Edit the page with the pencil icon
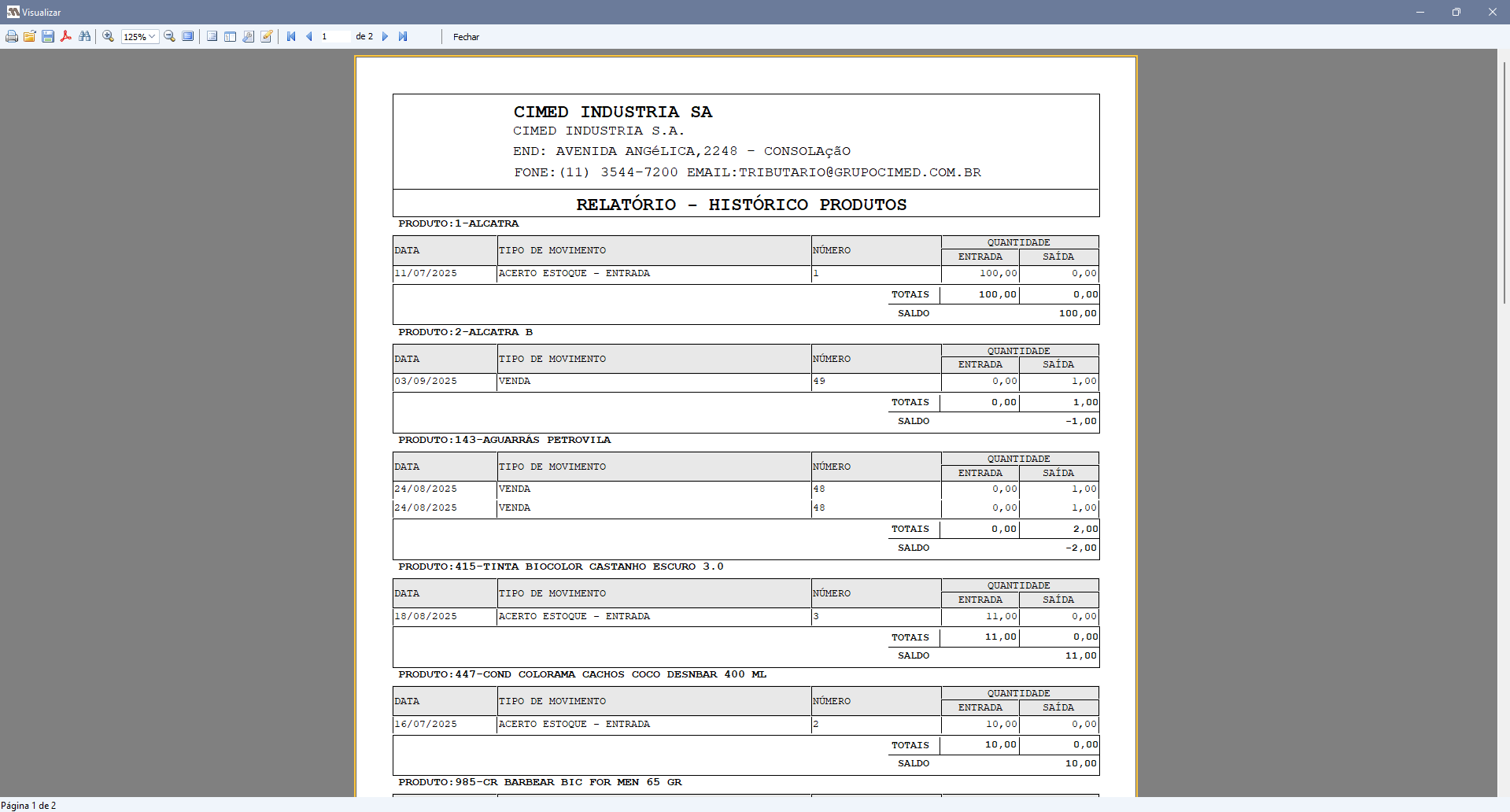1510x812 pixels. tap(267, 37)
